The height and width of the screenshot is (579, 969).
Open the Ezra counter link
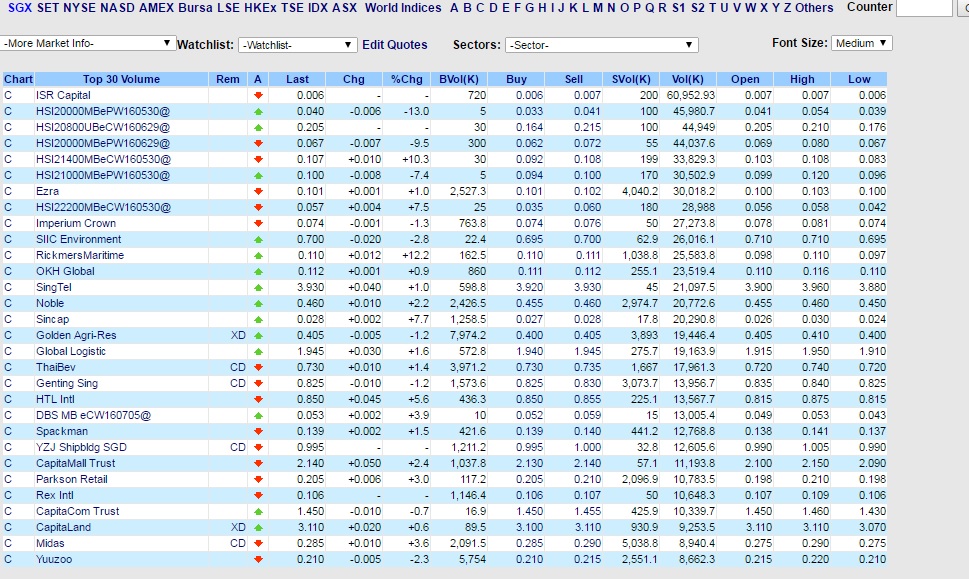tap(48, 192)
